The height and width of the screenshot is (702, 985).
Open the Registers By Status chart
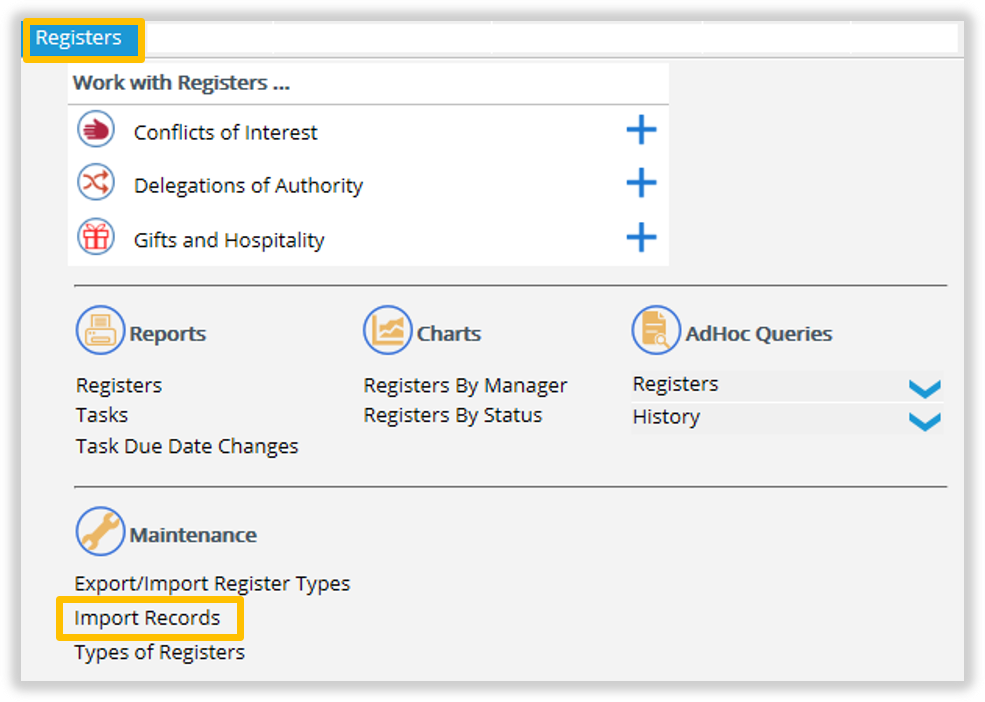click(x=453, y=415)
